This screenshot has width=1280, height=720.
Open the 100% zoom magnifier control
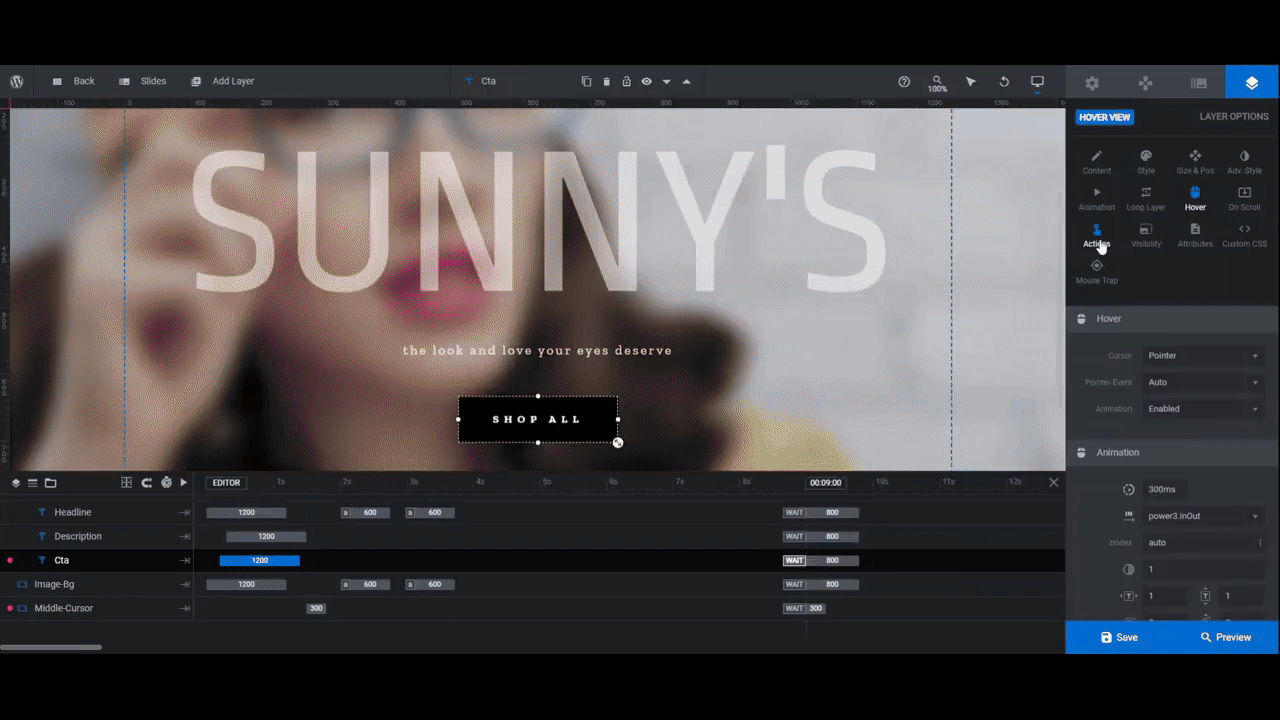coord(937,83)
